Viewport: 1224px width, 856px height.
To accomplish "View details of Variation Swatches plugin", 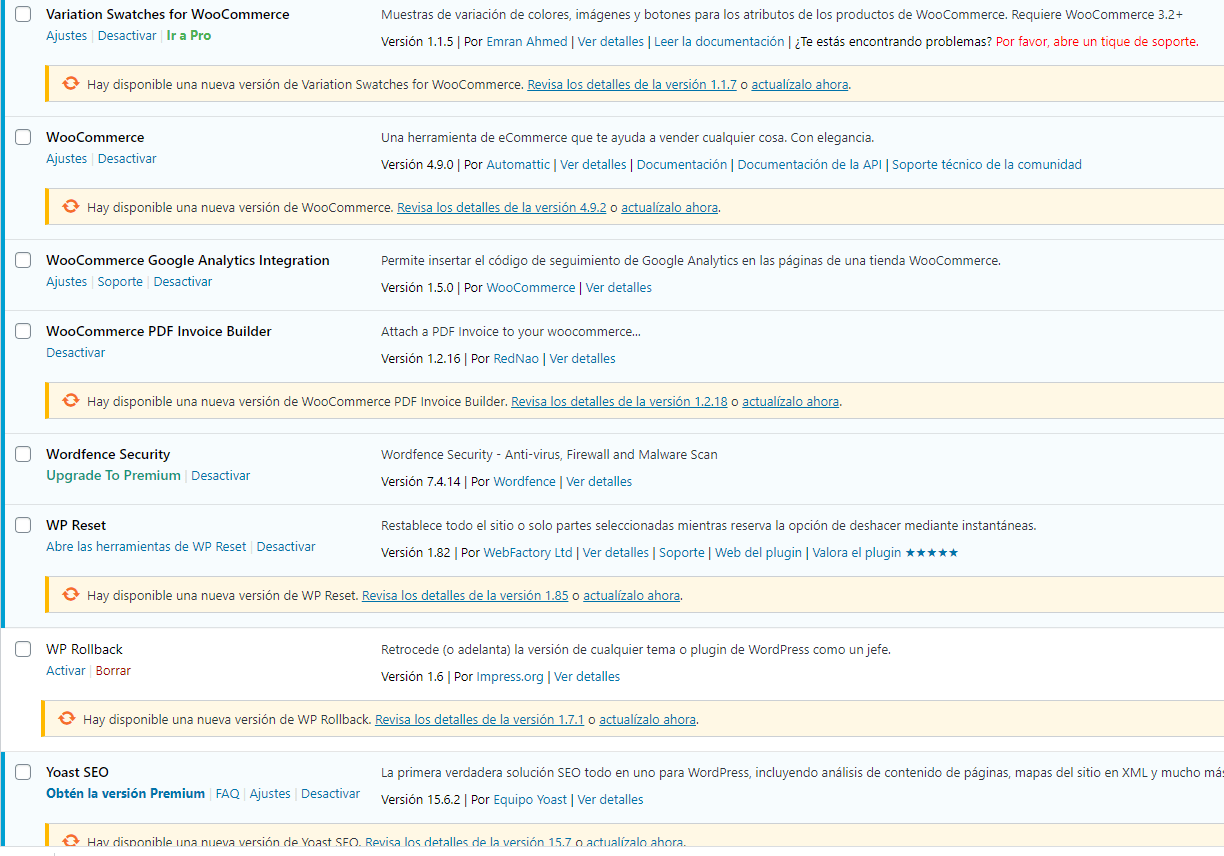I will (x=611, y=42).
